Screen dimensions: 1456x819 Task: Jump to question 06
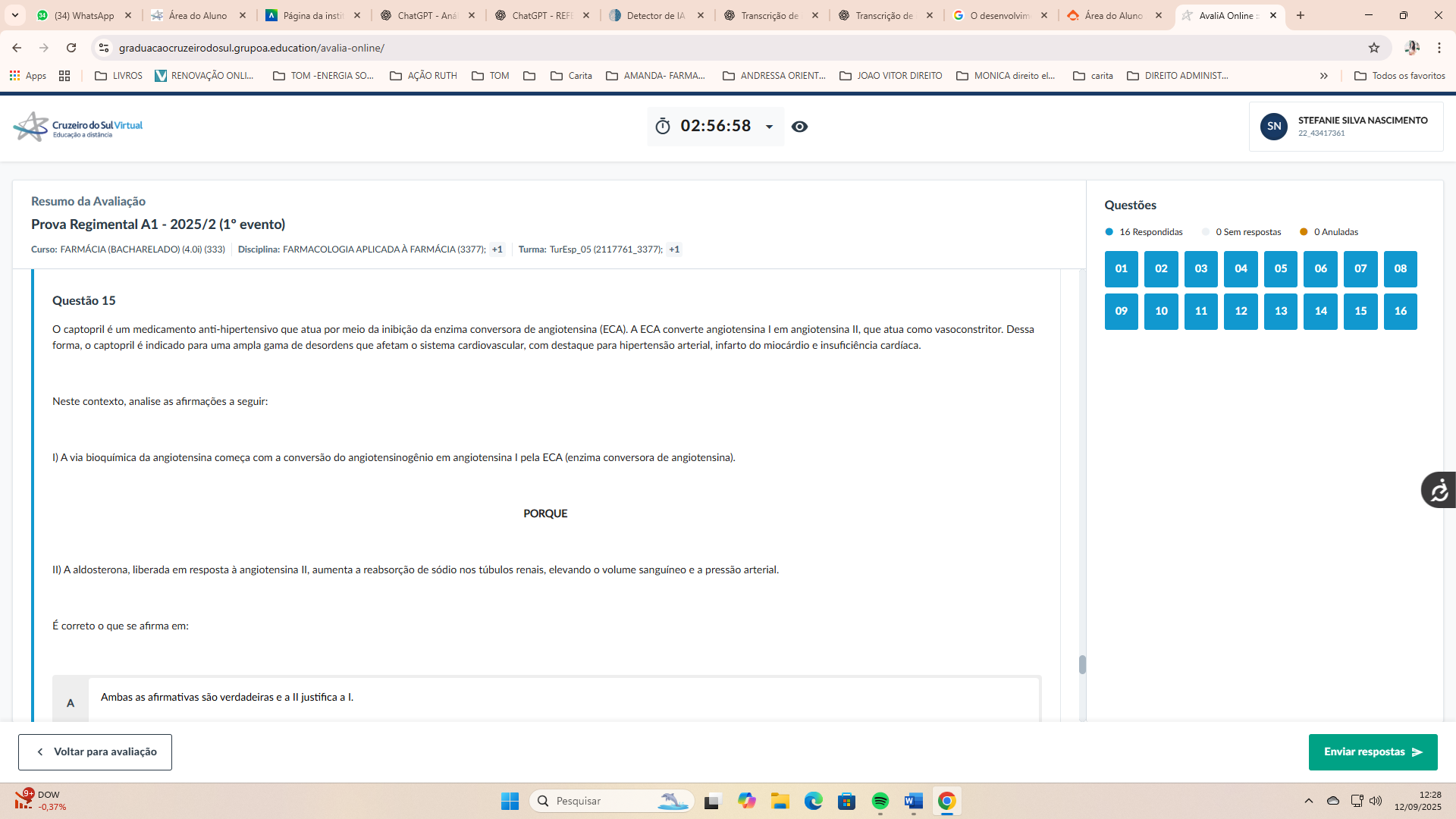[1320, 269]
